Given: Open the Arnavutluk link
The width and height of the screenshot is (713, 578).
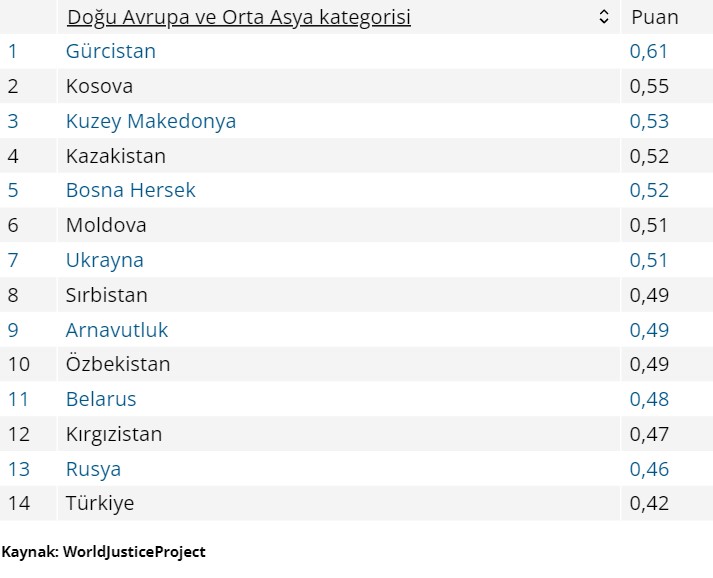Looking at the screenshot, I should coord(117,329).
